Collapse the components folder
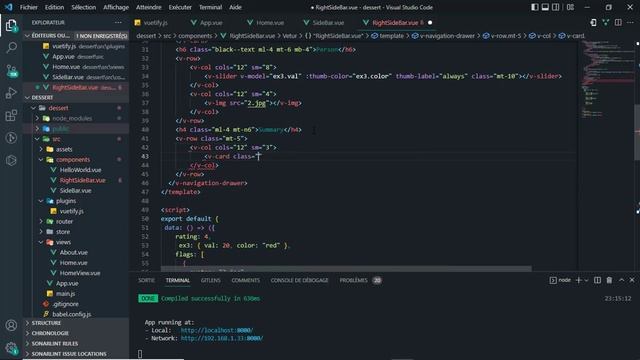Screen dimensions: 640x360 pos(76,160)
